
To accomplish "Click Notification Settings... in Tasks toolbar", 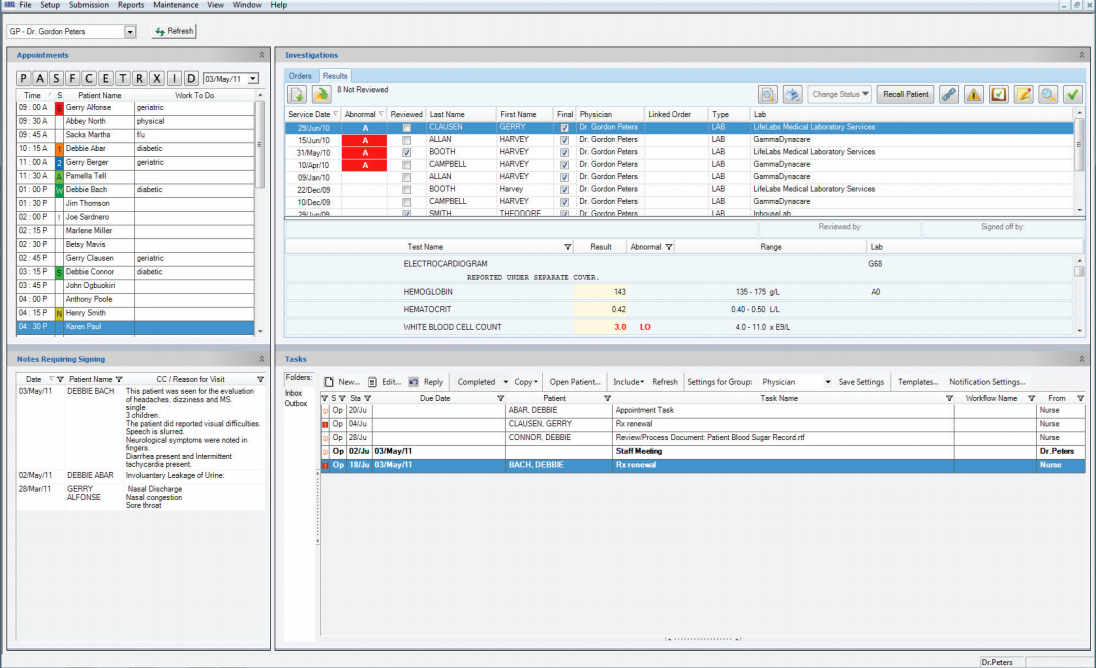I will pos(987,382).
